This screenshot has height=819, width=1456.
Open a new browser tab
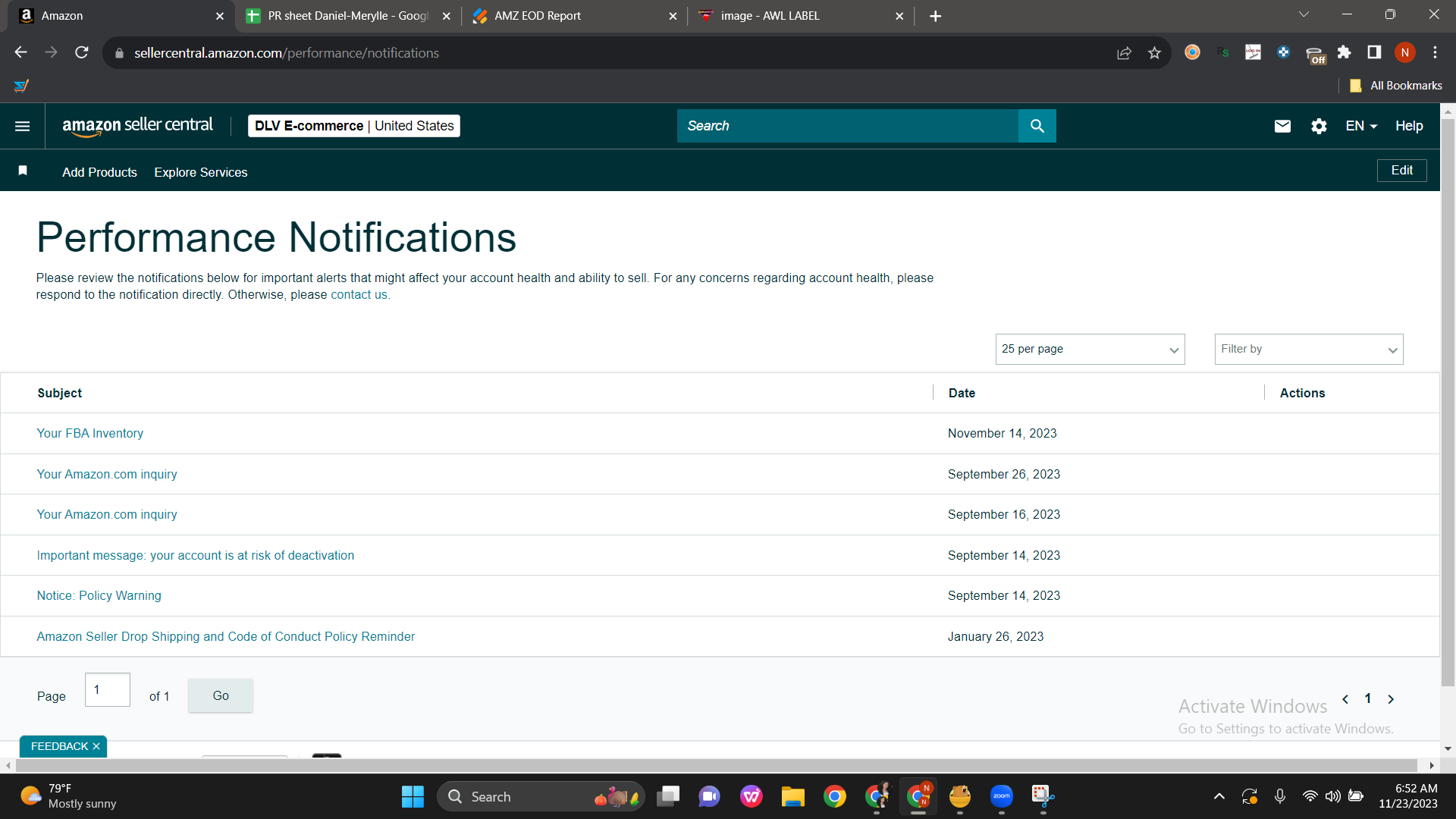(936, 16)
